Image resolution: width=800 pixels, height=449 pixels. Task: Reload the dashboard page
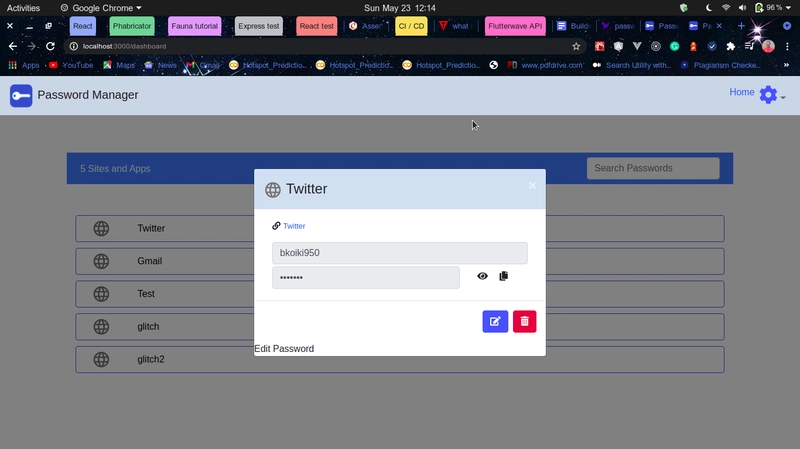click(x=50, y=46)
